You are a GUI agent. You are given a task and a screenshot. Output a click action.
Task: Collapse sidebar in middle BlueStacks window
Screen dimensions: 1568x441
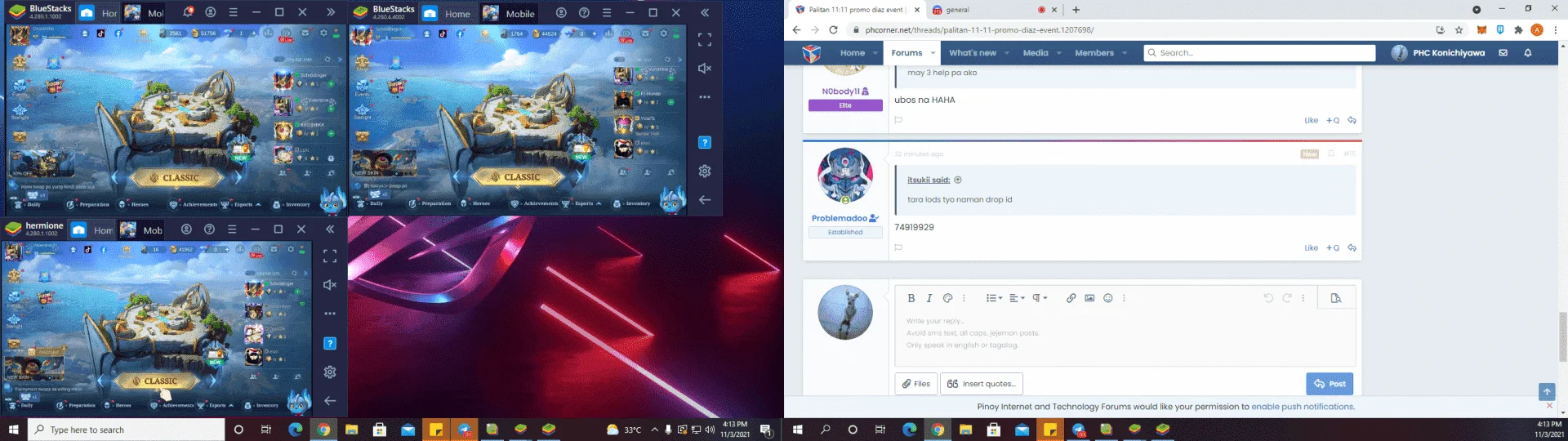tap(705, 12)
